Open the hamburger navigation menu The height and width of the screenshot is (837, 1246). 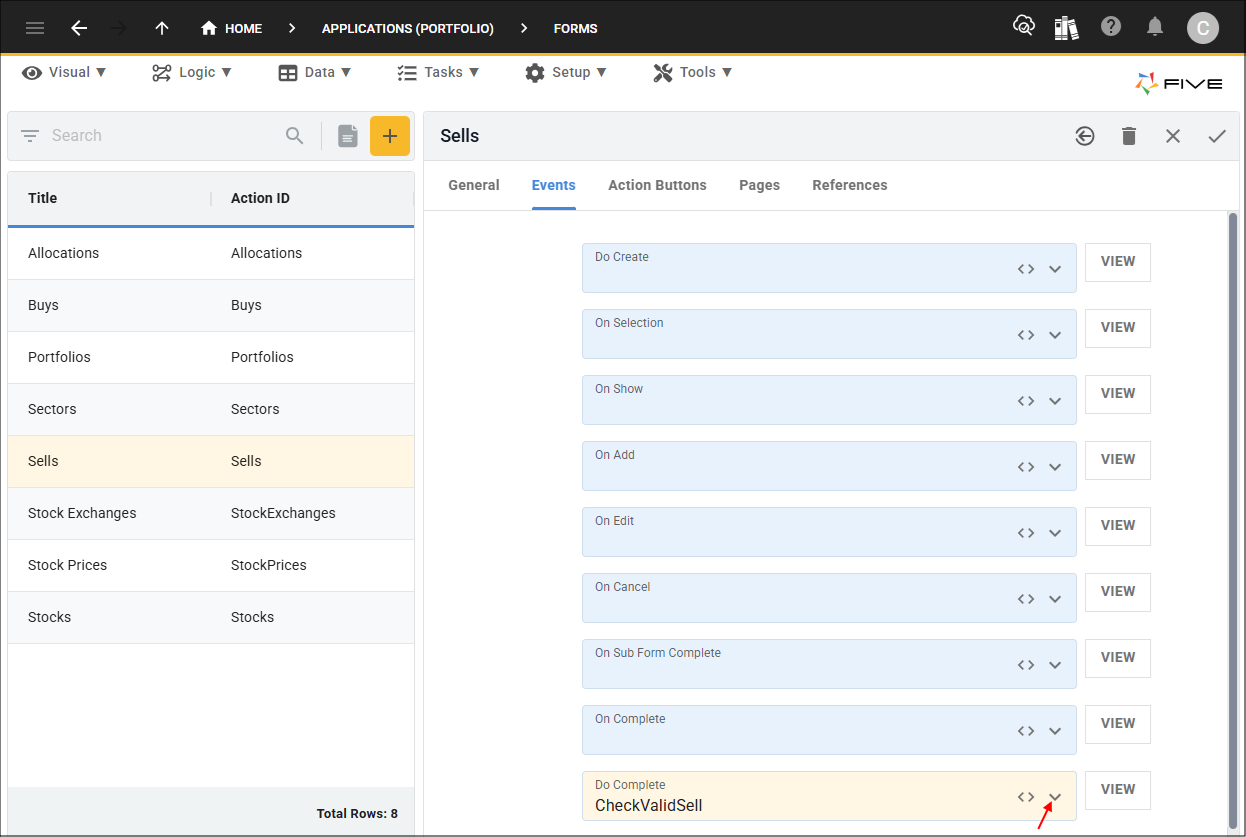(35, 28)
